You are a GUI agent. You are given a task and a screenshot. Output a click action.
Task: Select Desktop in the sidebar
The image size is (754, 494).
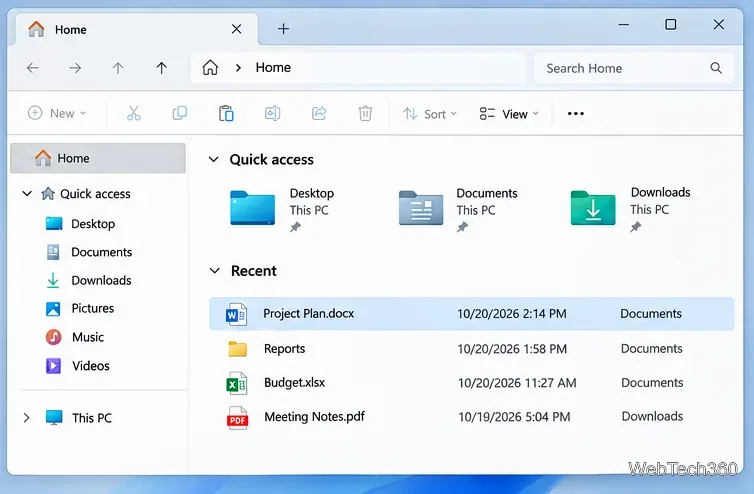(x=93, y=224)
